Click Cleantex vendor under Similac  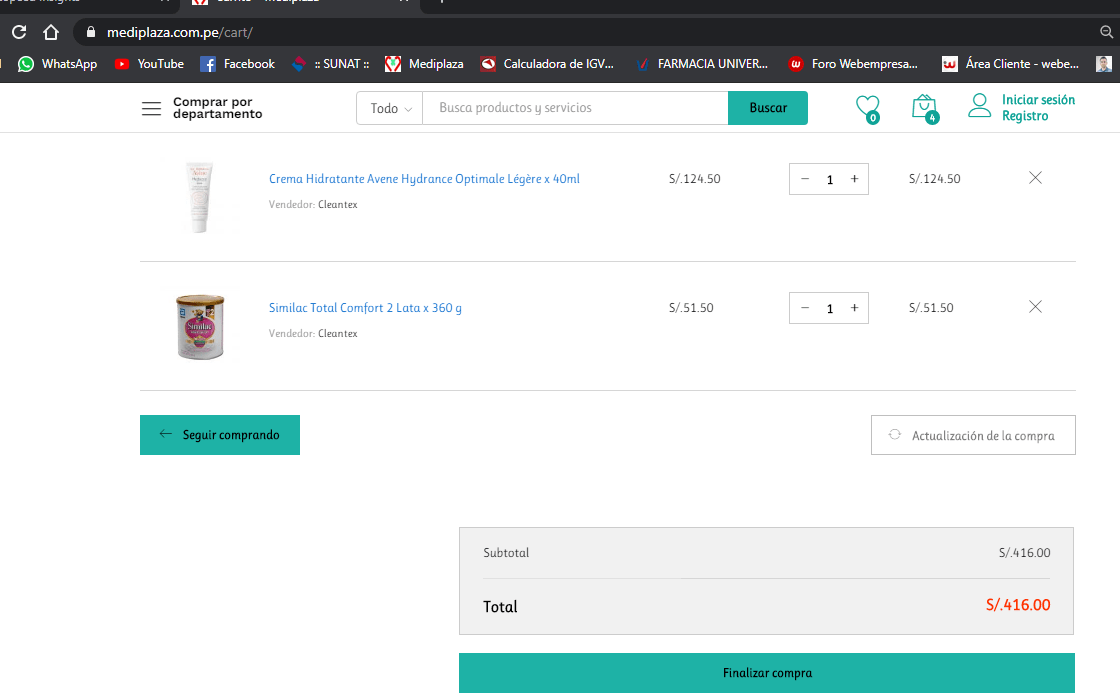point(338,334)
